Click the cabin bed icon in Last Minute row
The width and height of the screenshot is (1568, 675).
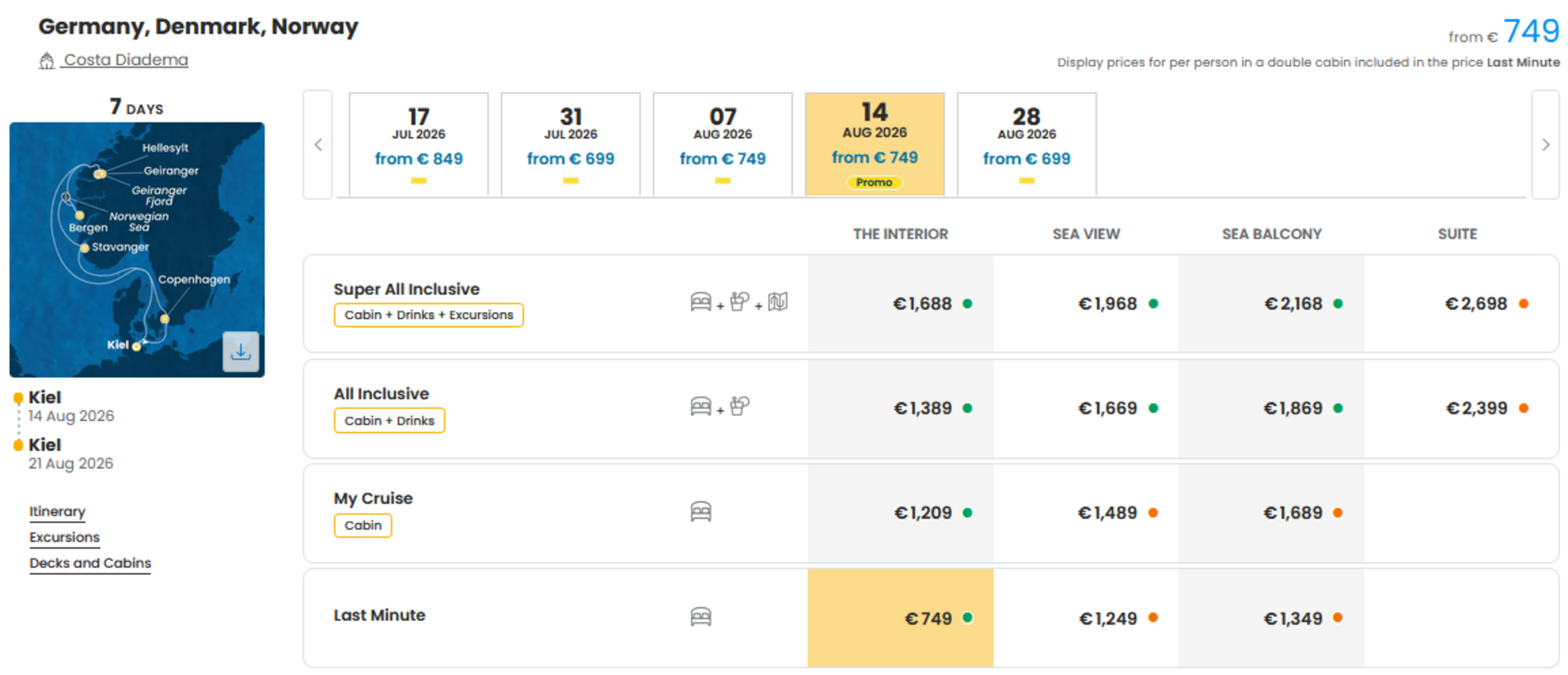point(701,617)
